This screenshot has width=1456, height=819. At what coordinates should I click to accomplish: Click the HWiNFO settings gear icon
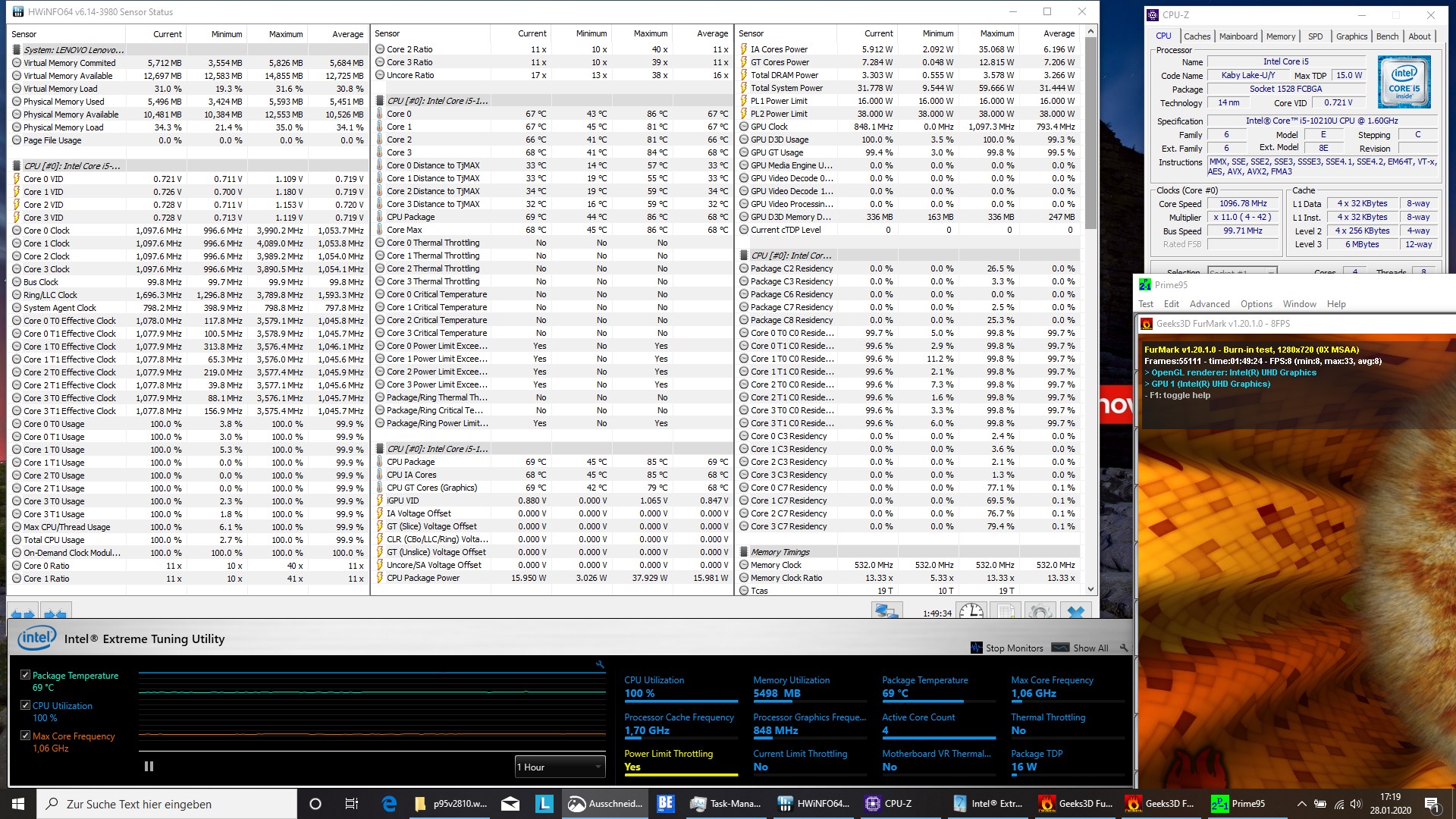1040,611
